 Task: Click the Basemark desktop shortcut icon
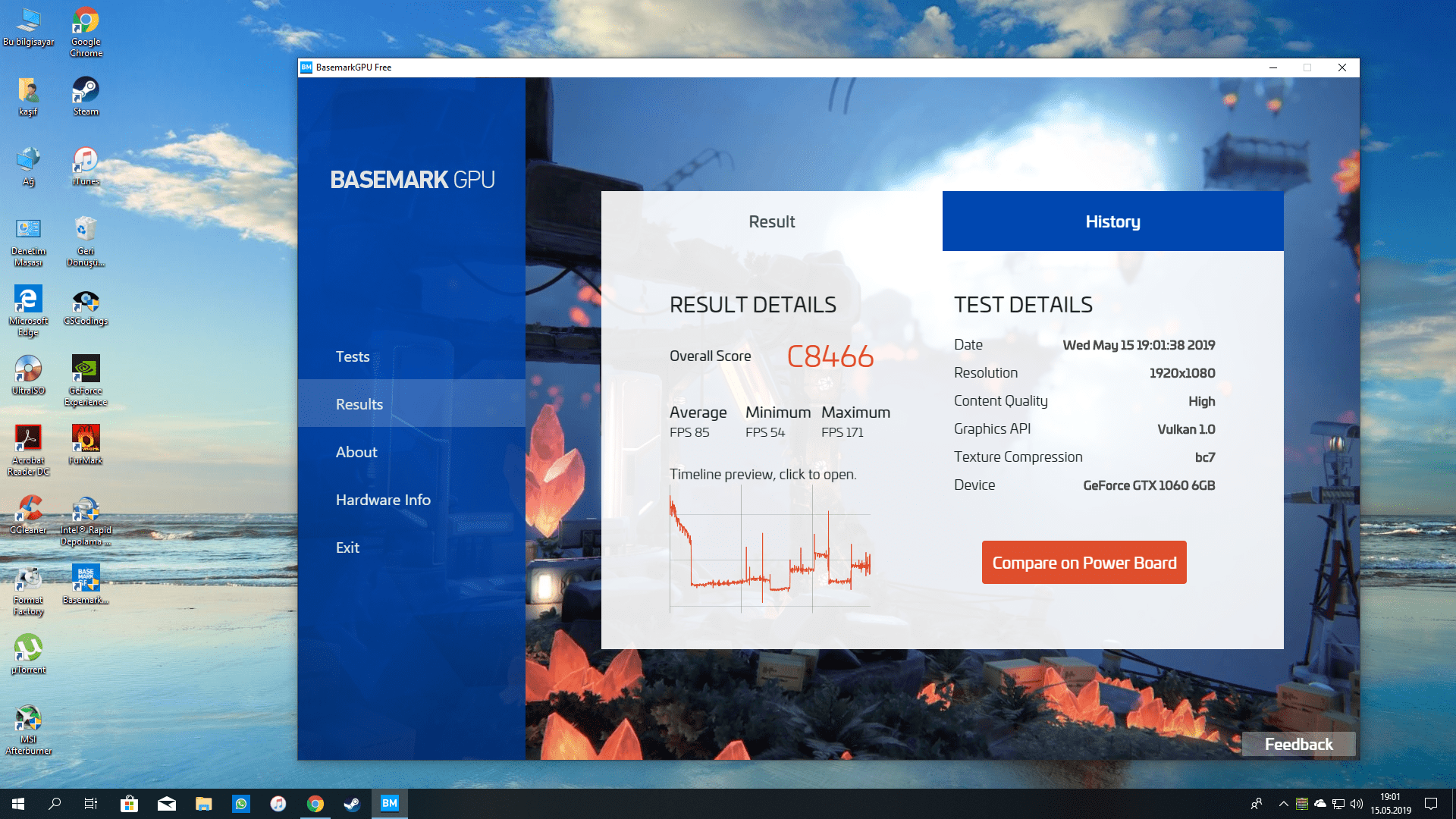[86, 582]
